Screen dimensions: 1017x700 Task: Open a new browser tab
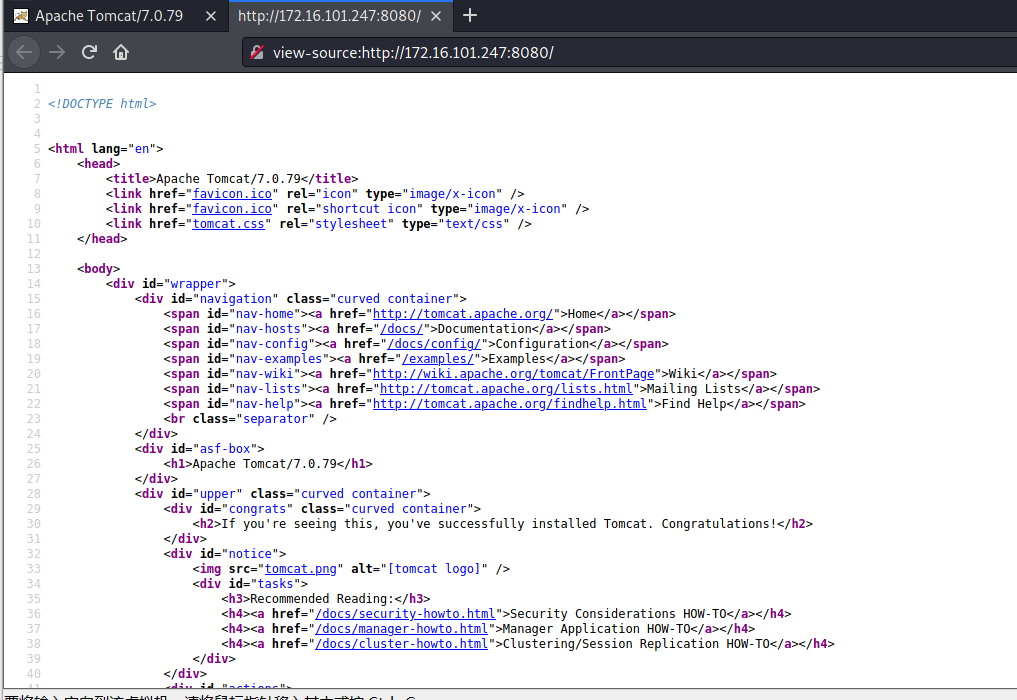click(x=470, y=16)
